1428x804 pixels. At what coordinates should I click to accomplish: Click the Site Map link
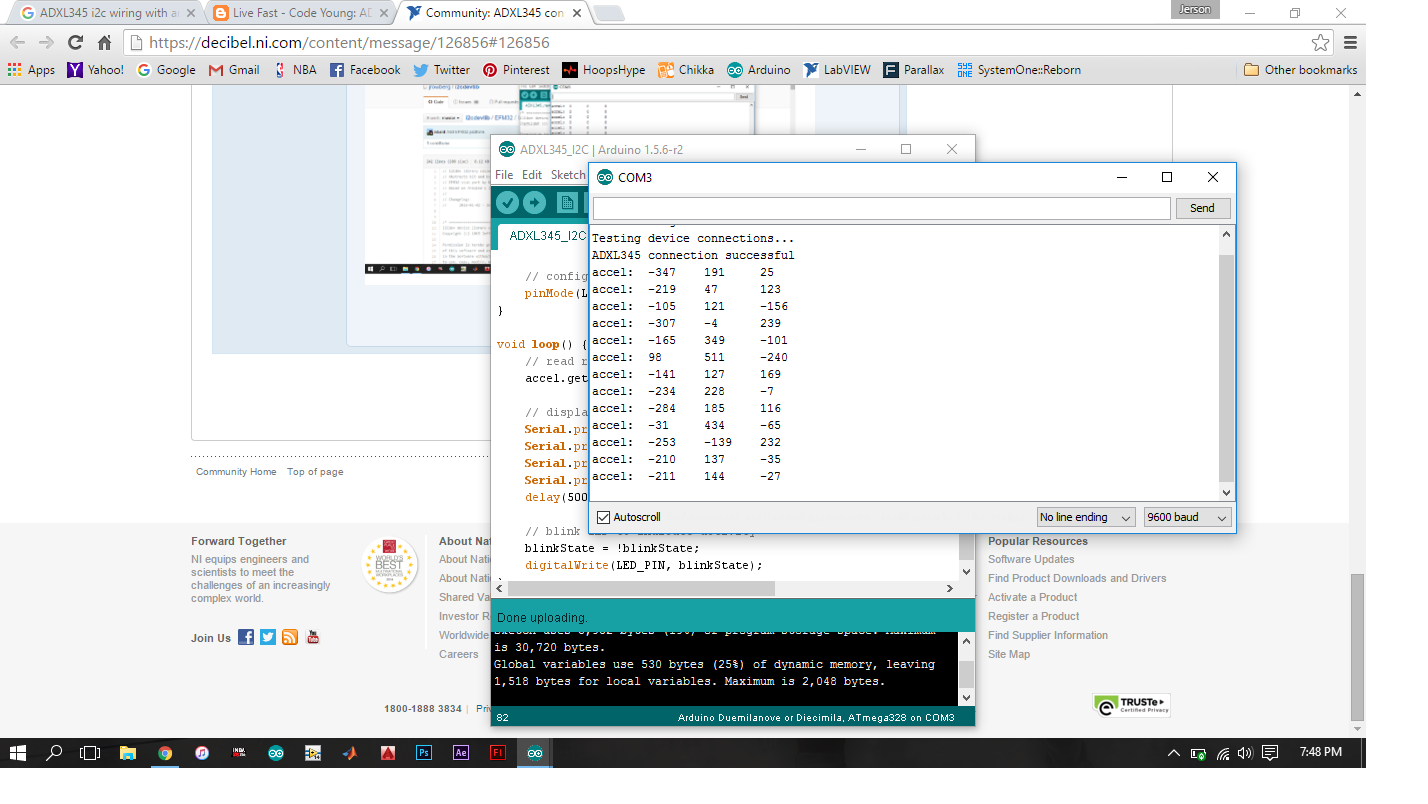[x=1008, y=654]
